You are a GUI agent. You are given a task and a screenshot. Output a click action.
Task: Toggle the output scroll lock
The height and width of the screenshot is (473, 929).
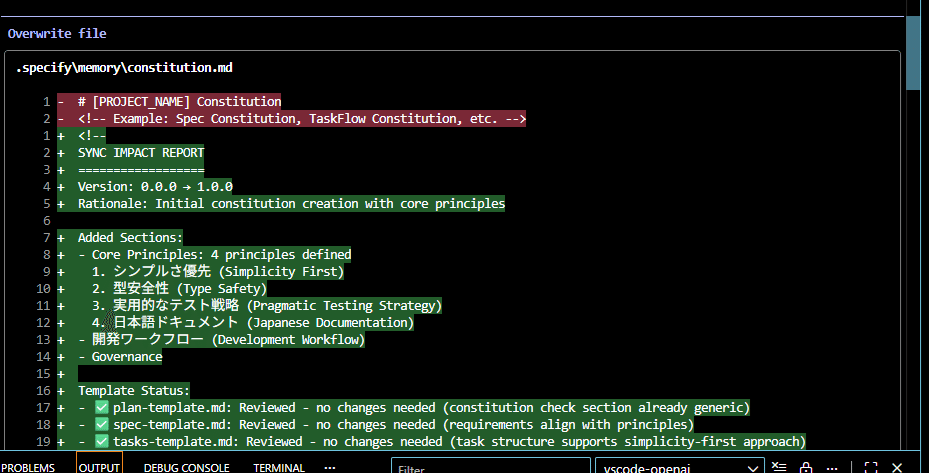click(805, 467)
